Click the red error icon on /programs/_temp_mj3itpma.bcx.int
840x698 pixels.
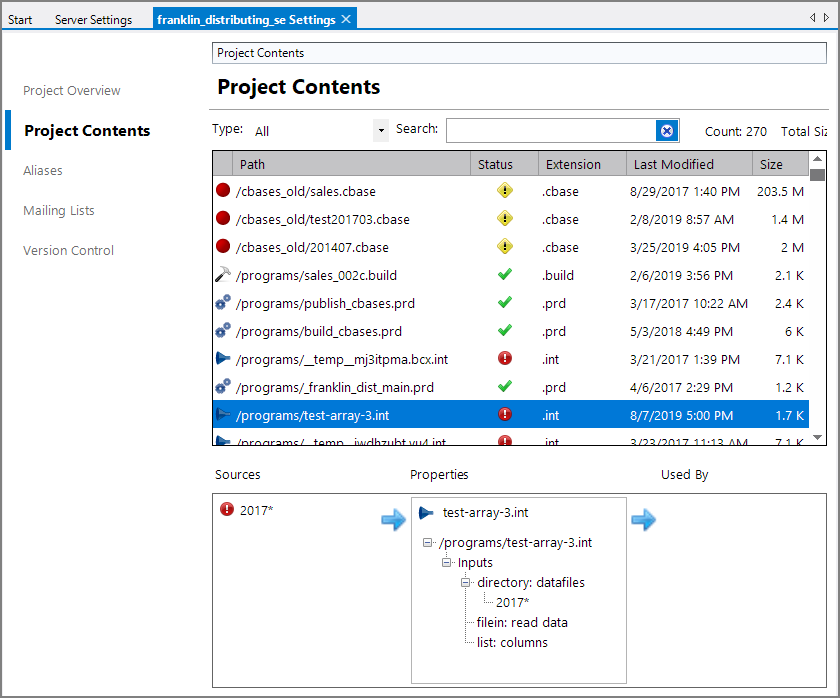point(505,358)
